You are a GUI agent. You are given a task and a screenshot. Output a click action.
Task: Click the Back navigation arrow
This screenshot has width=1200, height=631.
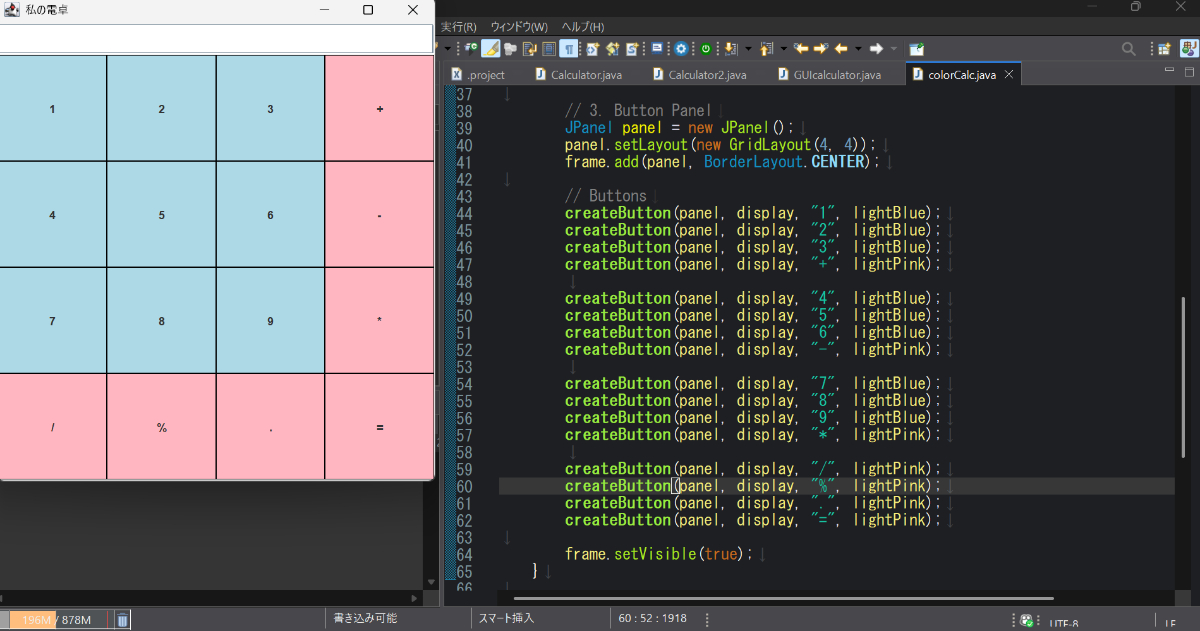click(841, 48)
